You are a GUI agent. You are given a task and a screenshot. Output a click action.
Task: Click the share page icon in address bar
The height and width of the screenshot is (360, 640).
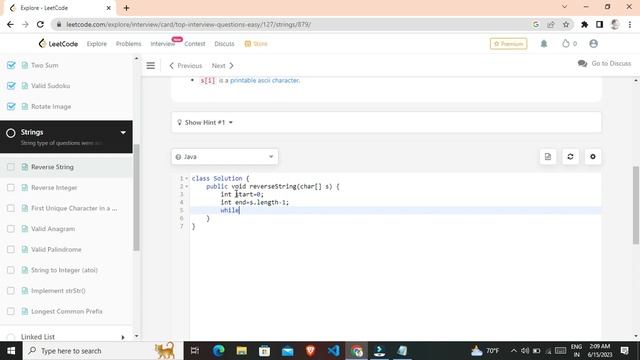point(551,24)
